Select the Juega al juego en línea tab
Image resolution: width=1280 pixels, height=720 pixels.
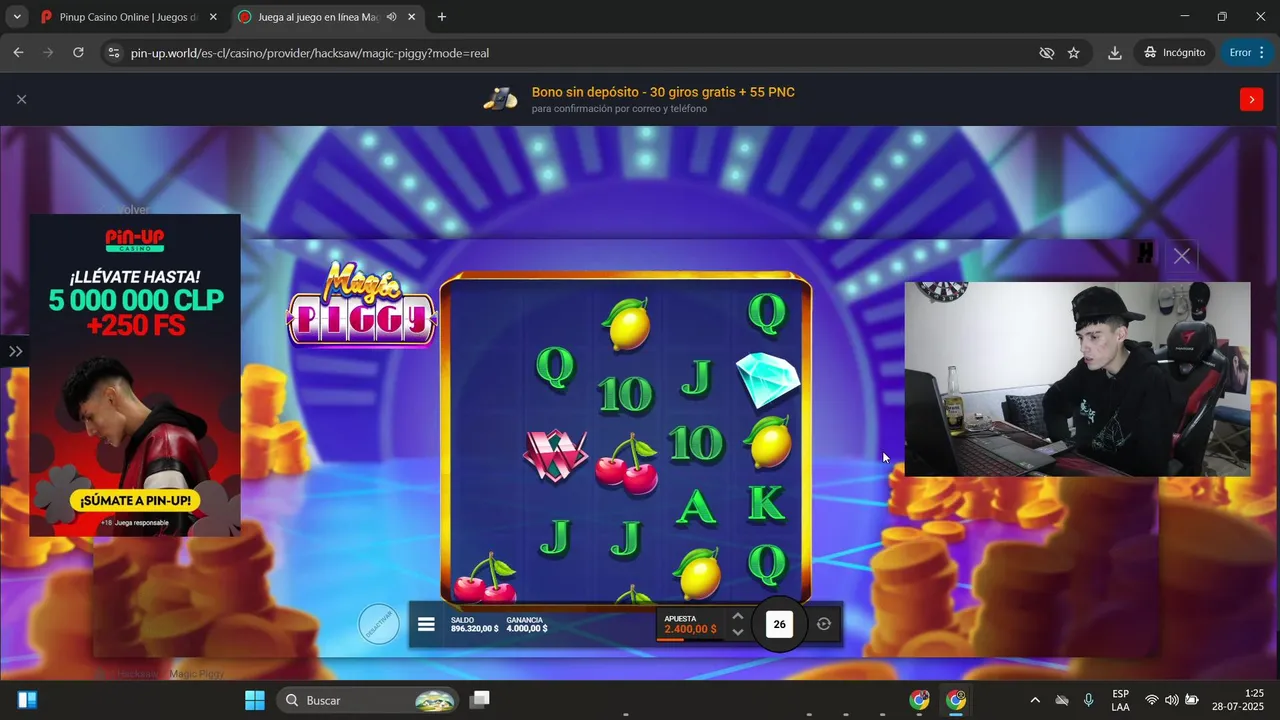[317, 17]
